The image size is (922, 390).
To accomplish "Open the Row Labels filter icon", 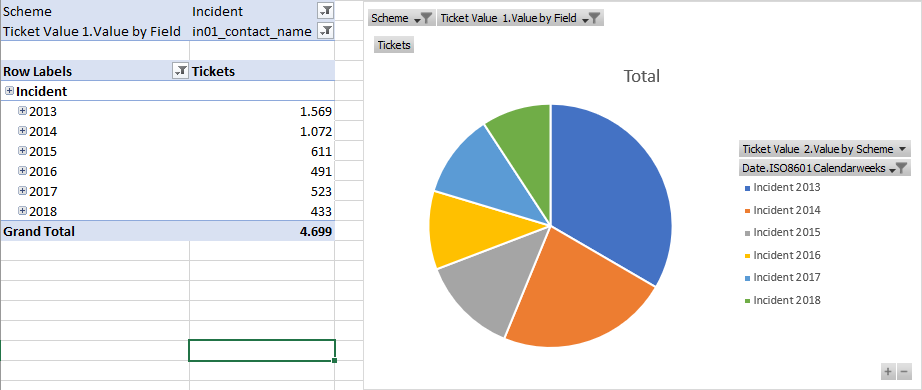I will pos(181,71).
